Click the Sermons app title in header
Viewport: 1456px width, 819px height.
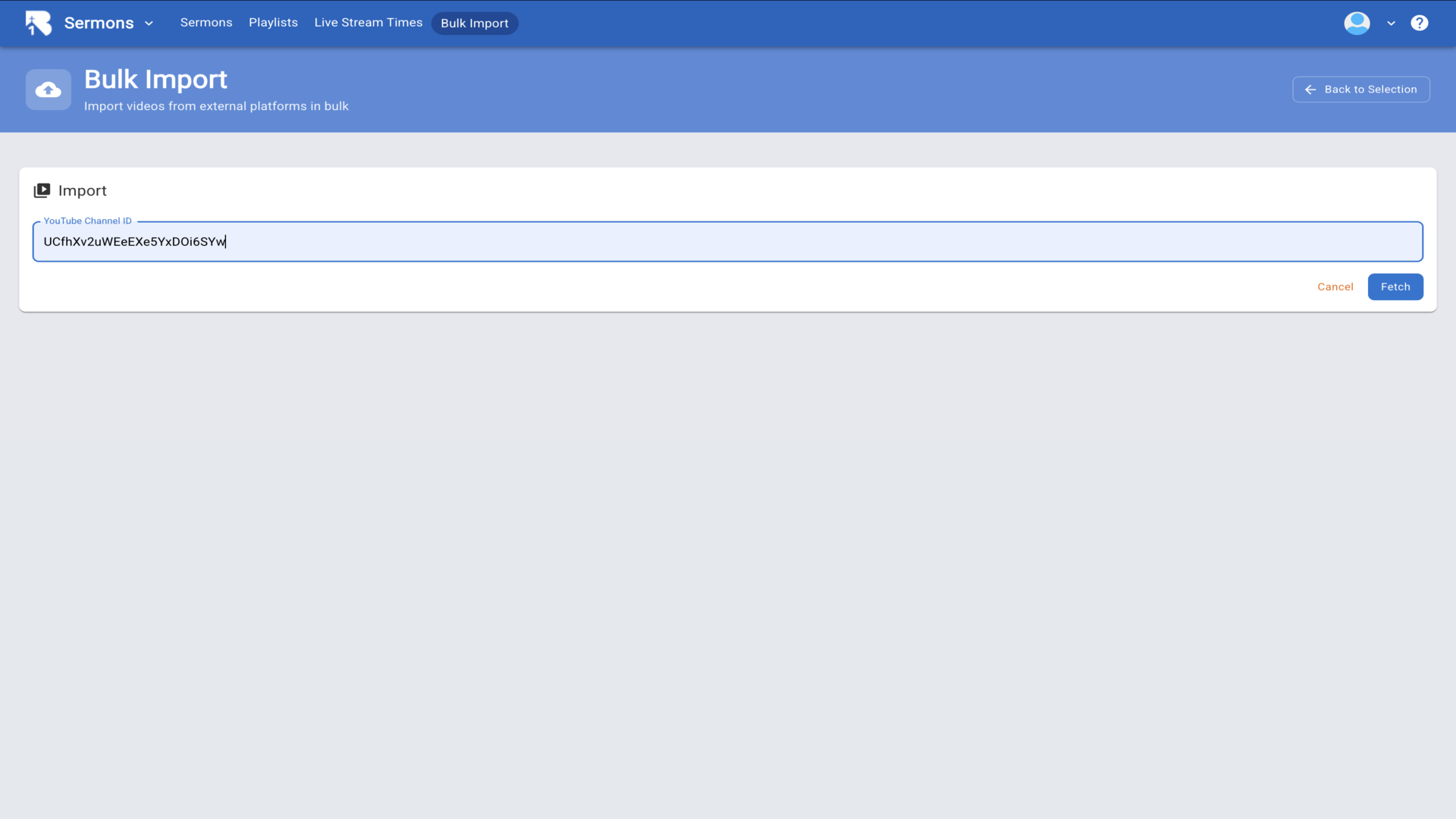pos(99,23)
